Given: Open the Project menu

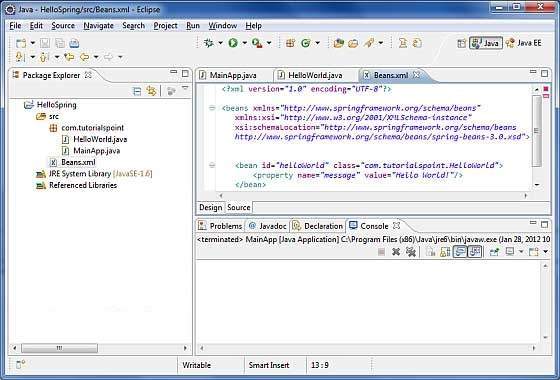Looking at the screenshot, I should pyautogui.click(x=165, y=26).
